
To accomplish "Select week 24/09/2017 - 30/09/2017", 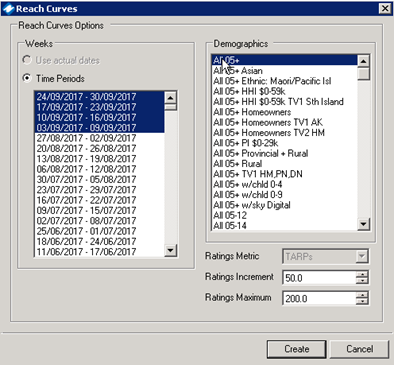I will (99, 97).
